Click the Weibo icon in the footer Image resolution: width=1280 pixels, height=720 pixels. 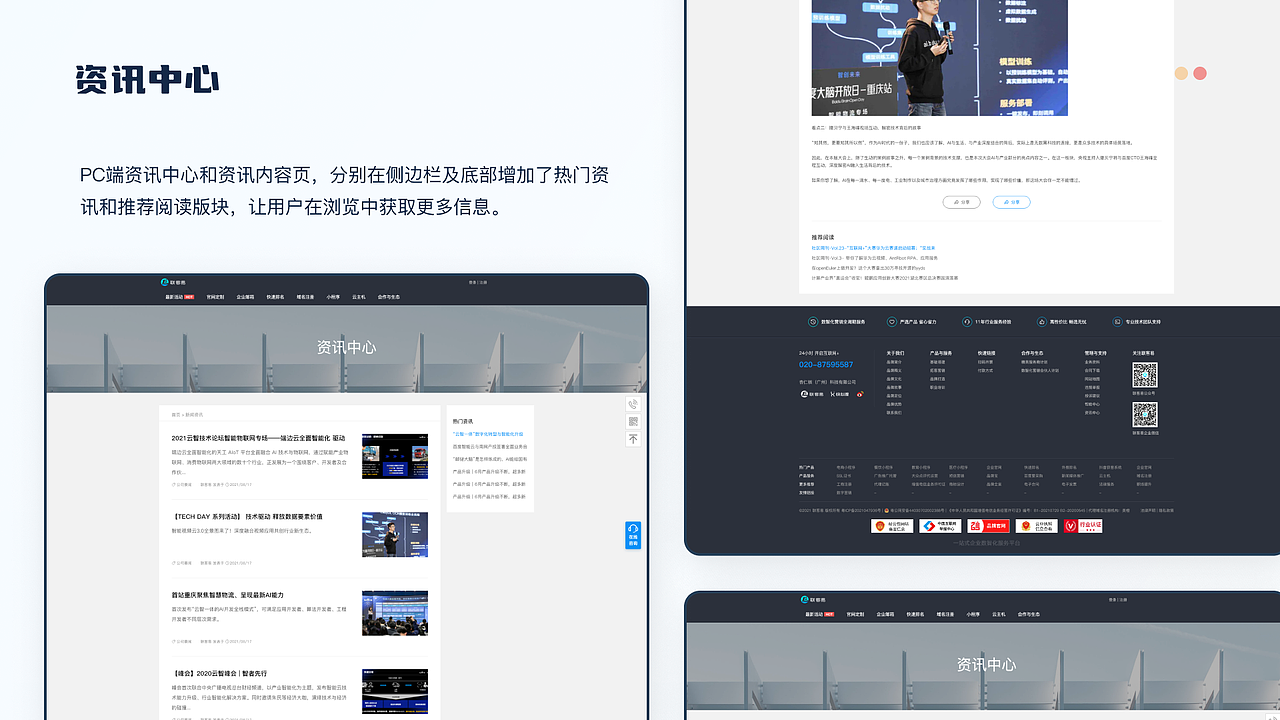[859, 394]
